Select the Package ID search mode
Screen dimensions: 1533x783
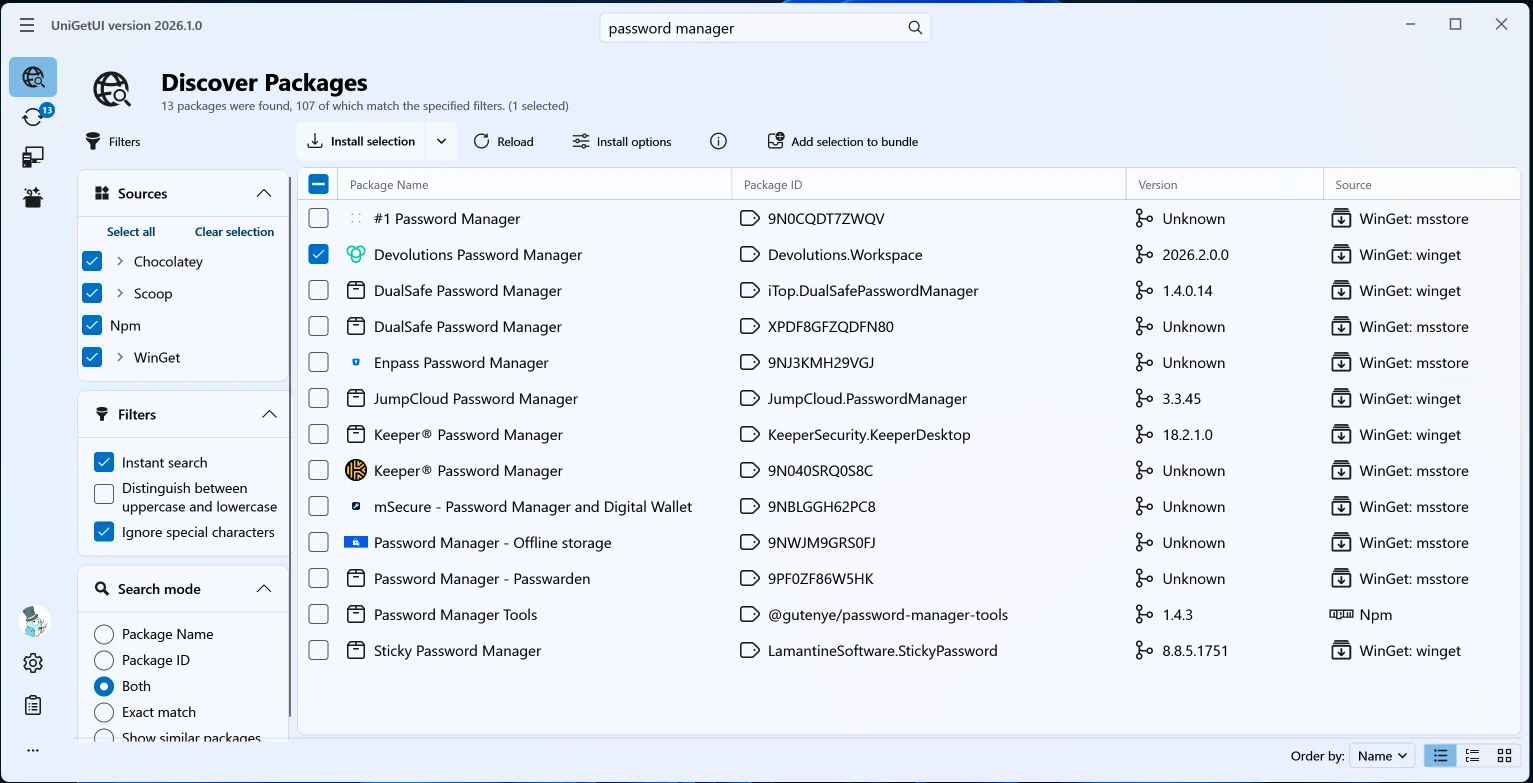[x=103, y=660]
